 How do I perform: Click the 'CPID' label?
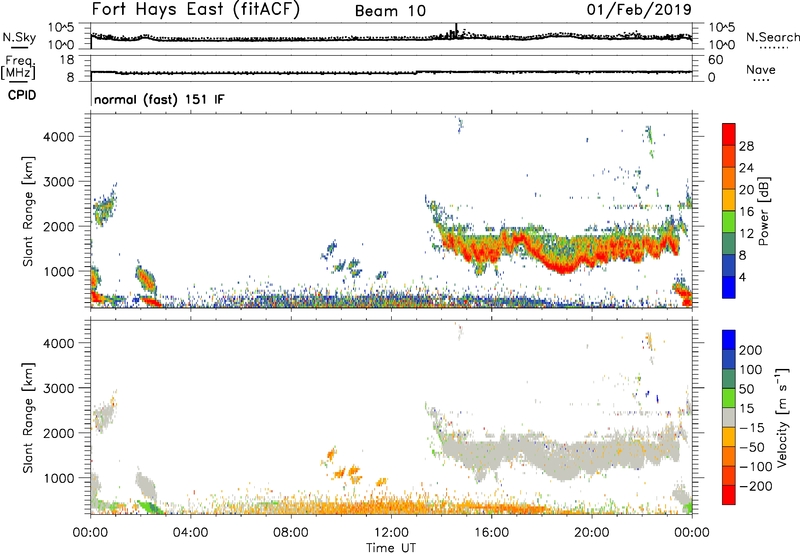22,95
